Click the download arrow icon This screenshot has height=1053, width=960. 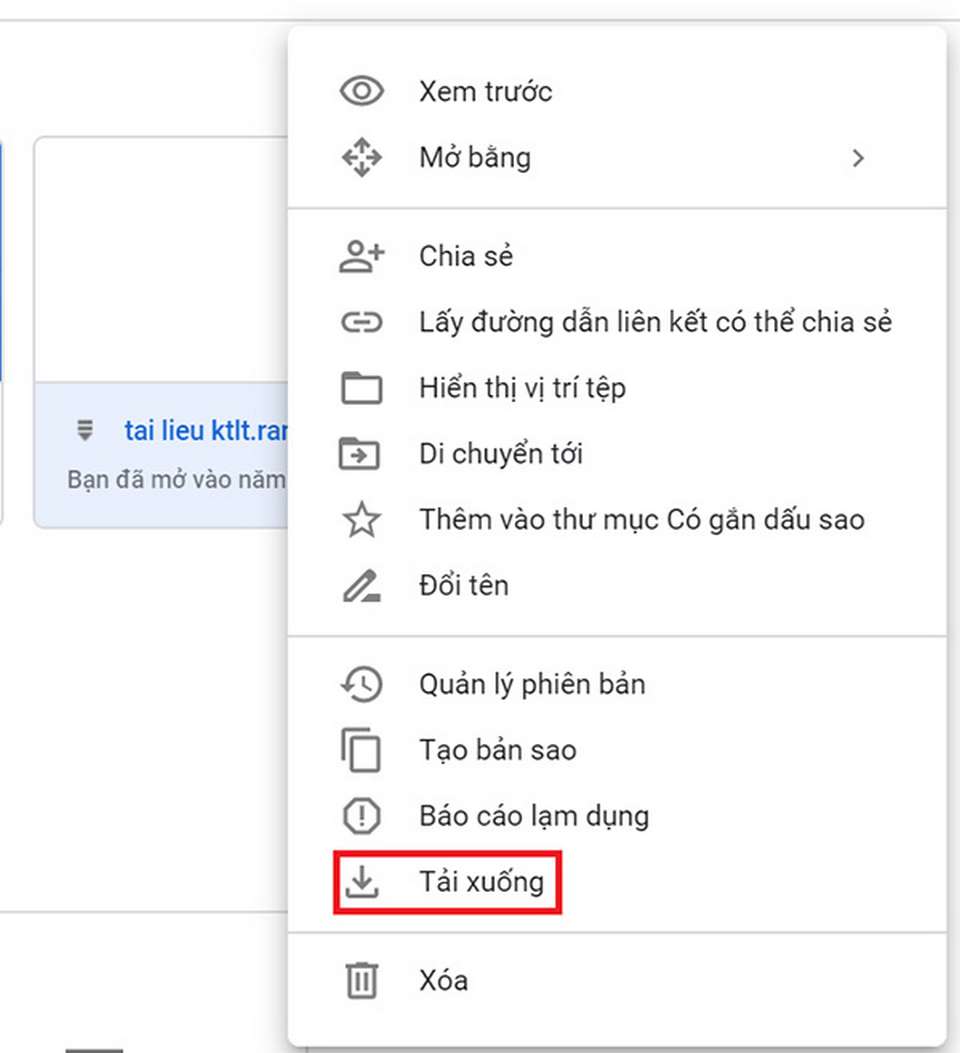(361, 882)
